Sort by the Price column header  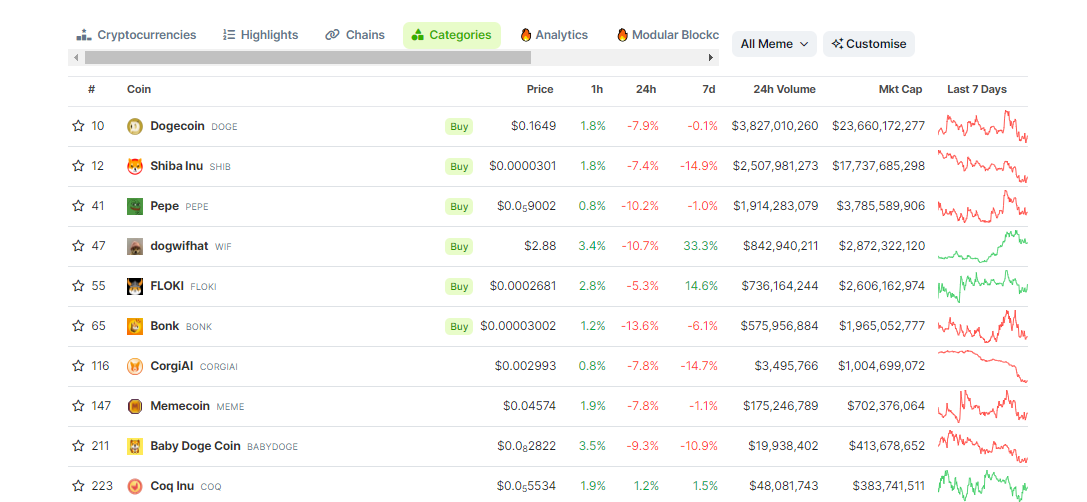(540, 89)
